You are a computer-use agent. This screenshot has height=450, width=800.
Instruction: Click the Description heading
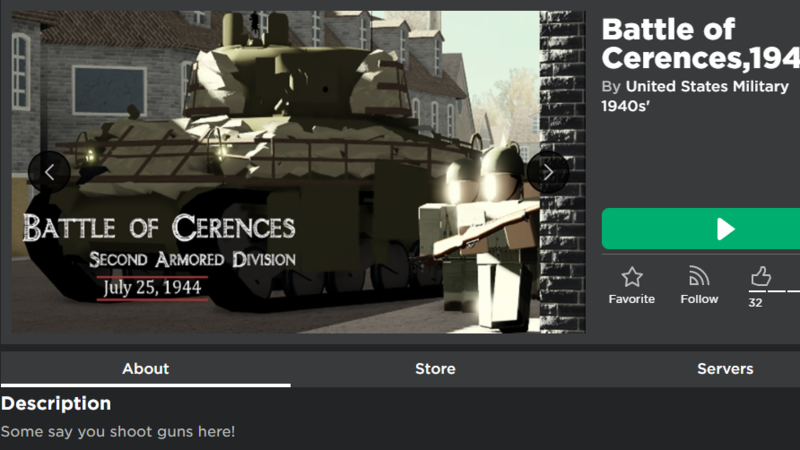56,404
